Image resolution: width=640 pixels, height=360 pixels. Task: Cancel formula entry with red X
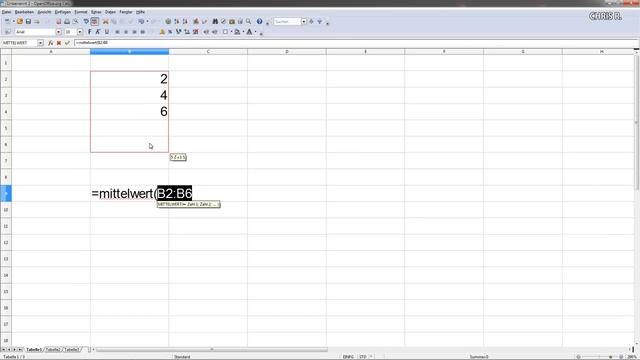[x=59, y=43]
